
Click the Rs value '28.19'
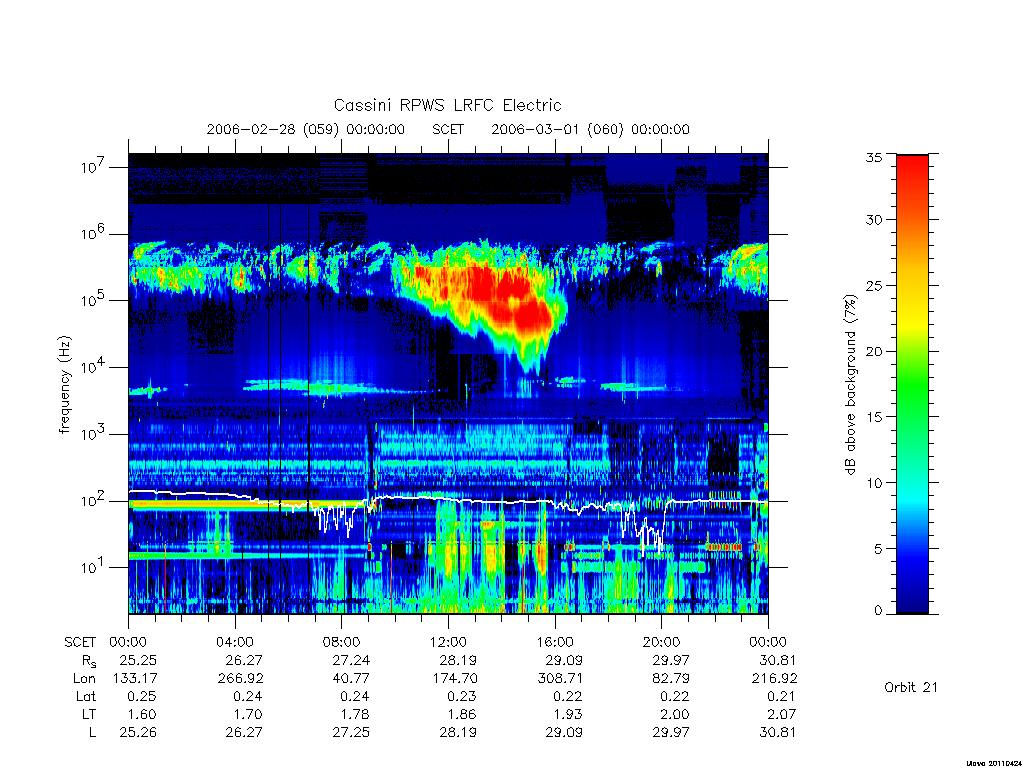tap(458, 660)
